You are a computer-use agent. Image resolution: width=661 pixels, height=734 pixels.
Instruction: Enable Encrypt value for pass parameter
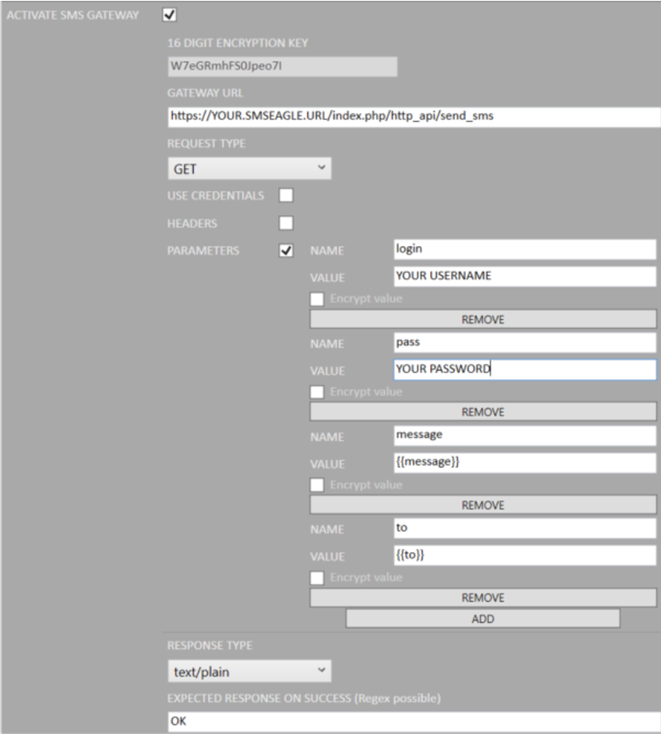click(x=317, y=392)
